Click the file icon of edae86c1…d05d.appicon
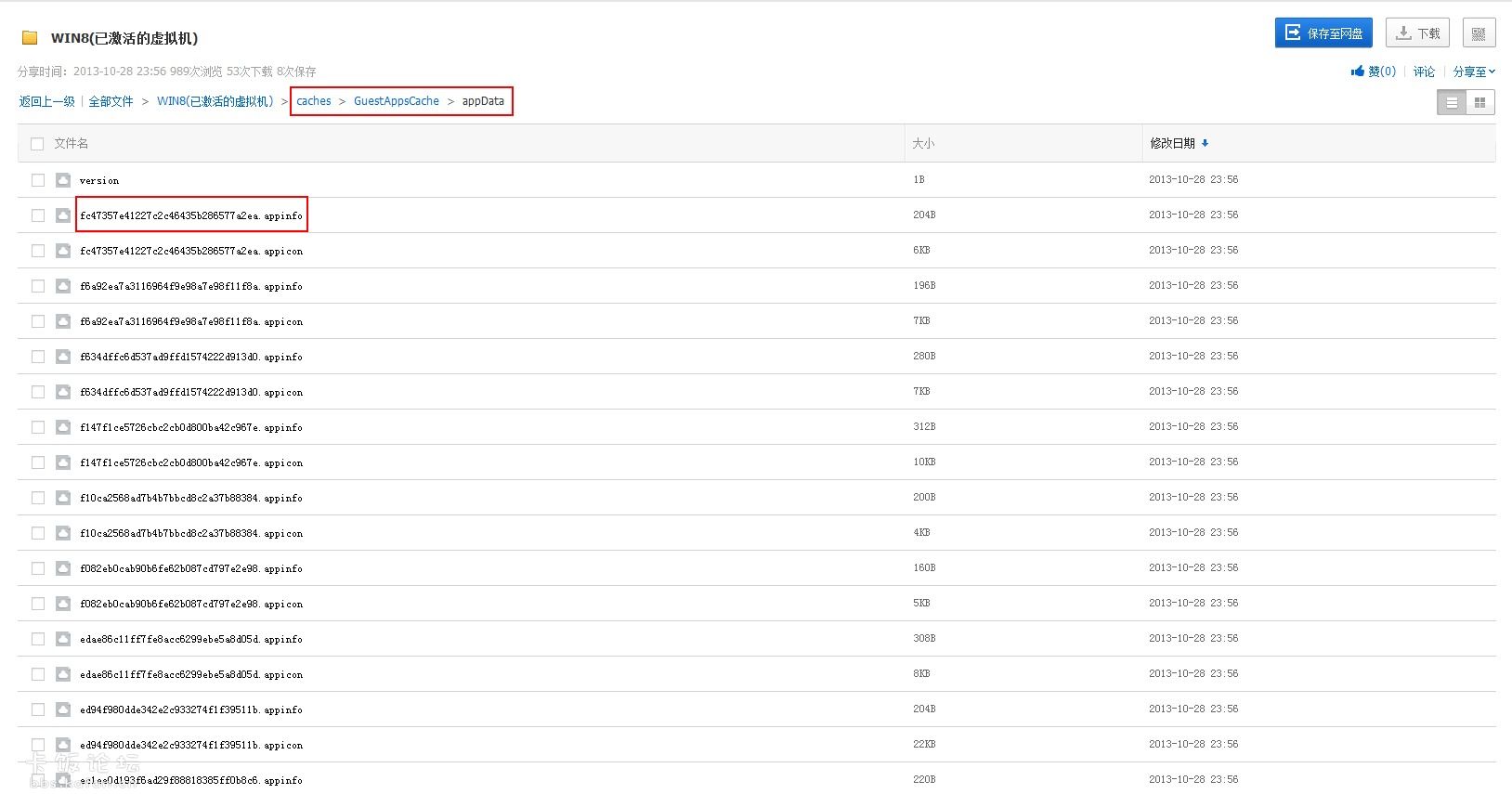 (63, 674)
